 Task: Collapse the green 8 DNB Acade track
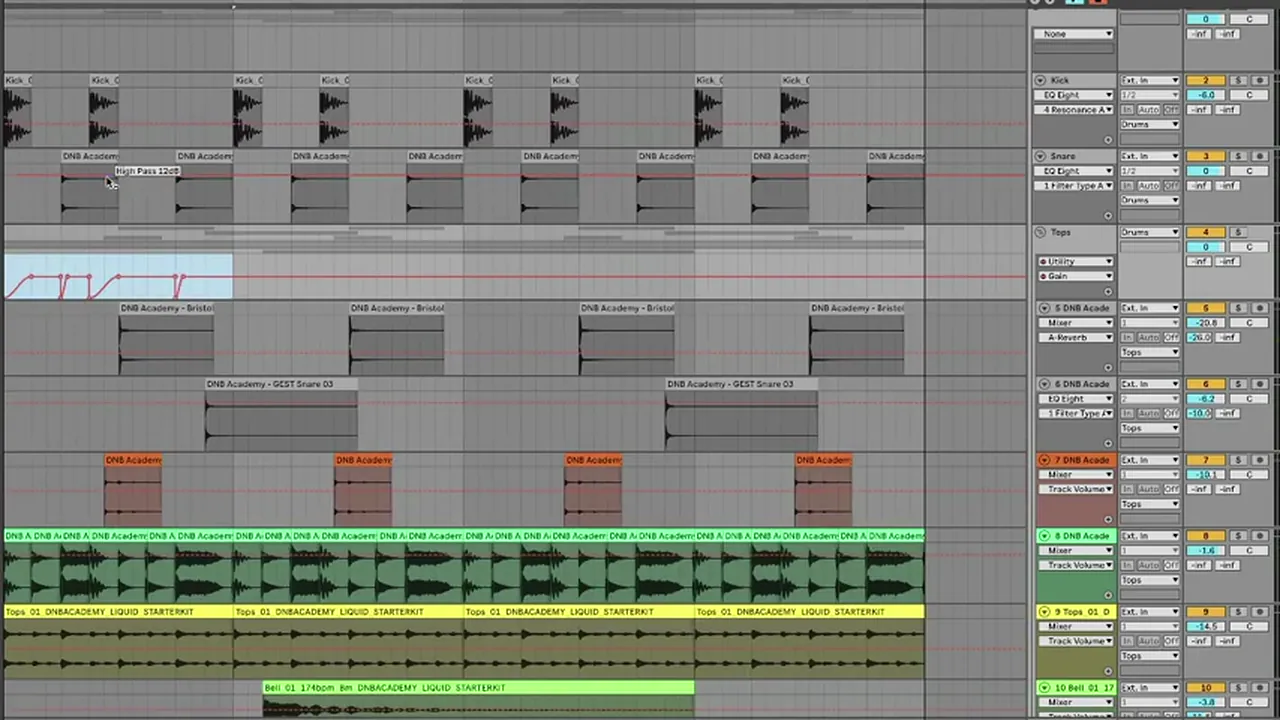tap(1044, 536)
